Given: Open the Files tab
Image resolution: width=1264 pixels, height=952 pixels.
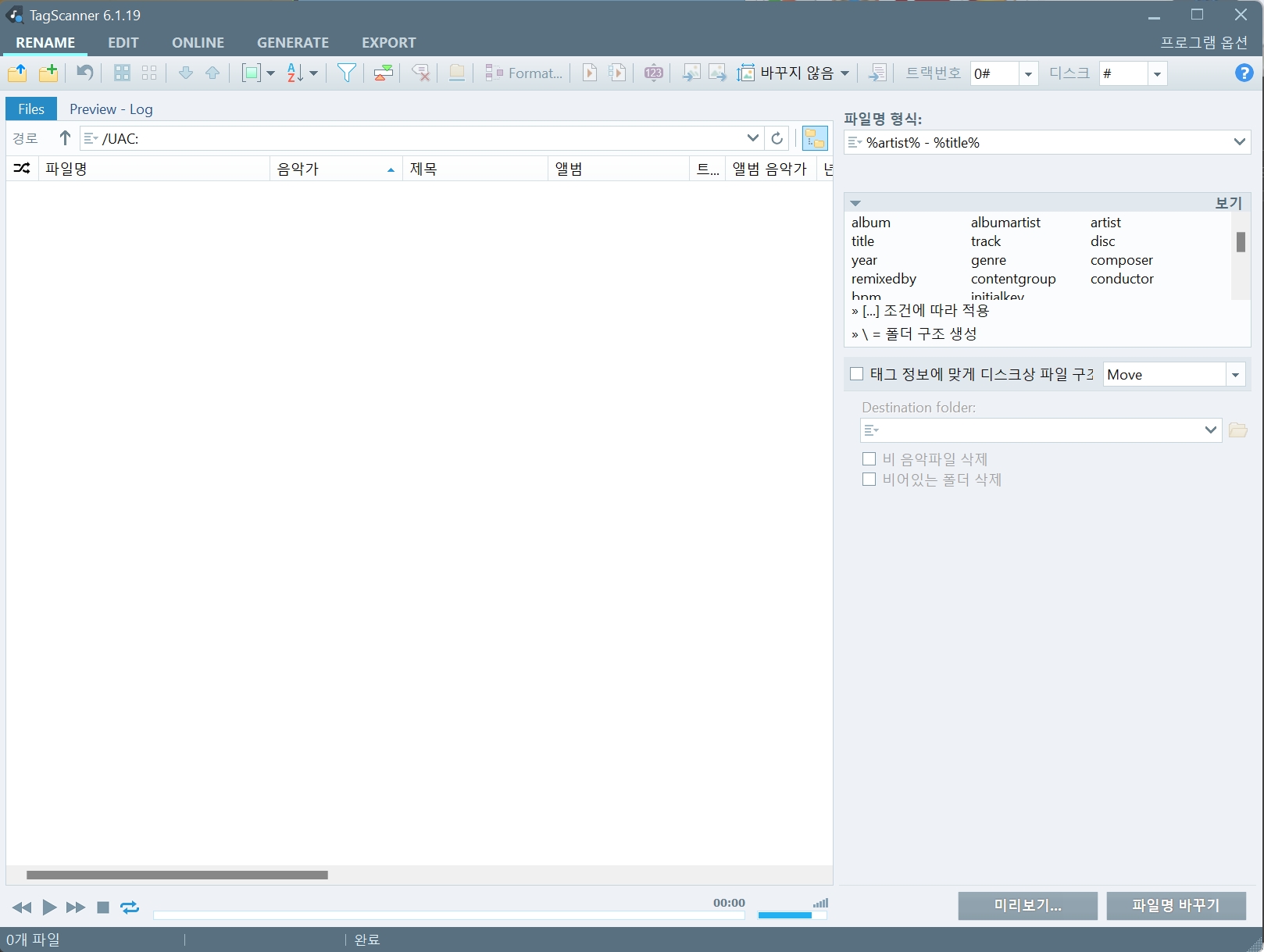Looking at the screenshot, I should coord(31,109).
